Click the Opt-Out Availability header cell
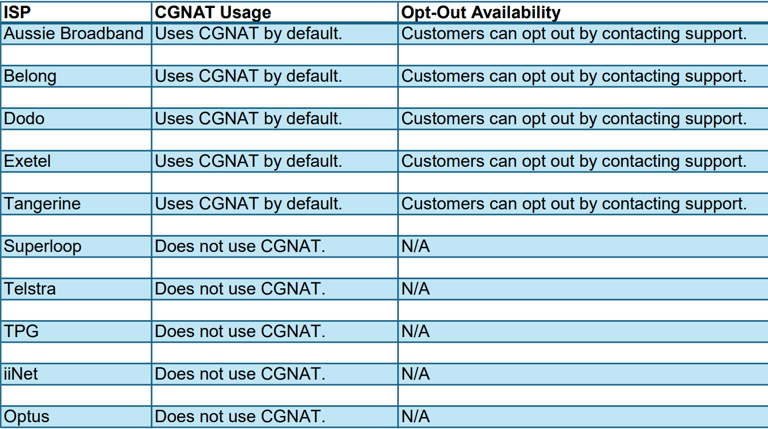The image size is (768, 429). coord(582,12)
